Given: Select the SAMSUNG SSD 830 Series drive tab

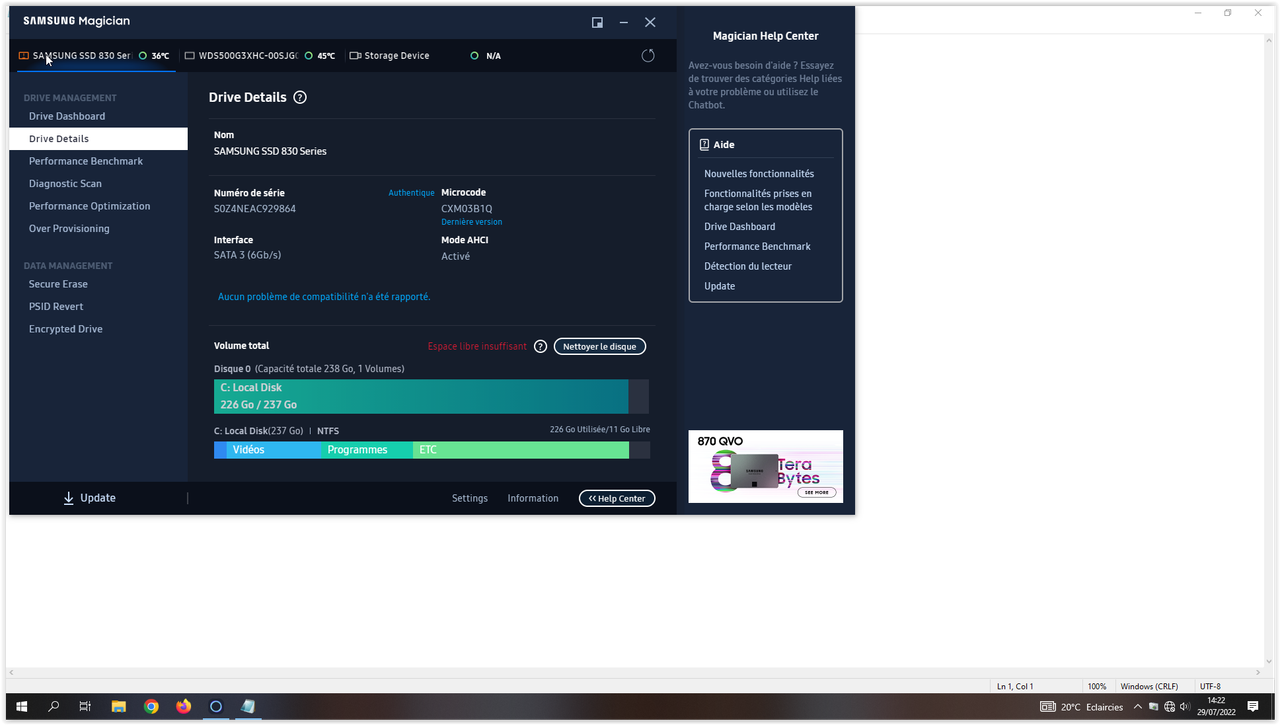Looking at the screenshot, I should point(95,56).
